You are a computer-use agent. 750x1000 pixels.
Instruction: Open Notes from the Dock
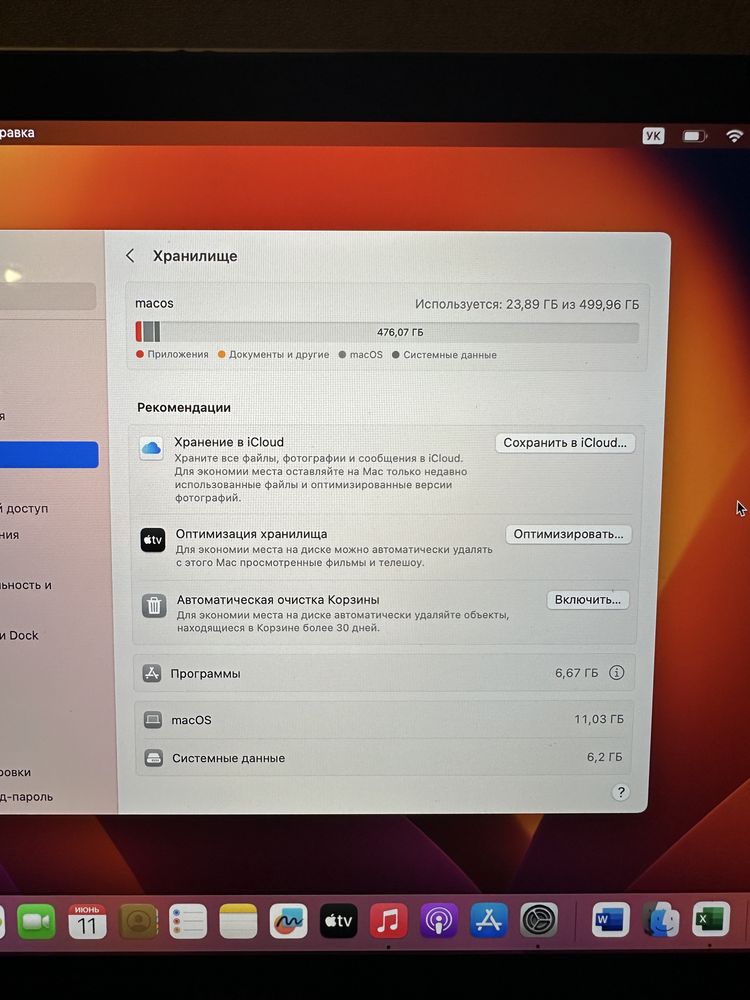(238, 921)
